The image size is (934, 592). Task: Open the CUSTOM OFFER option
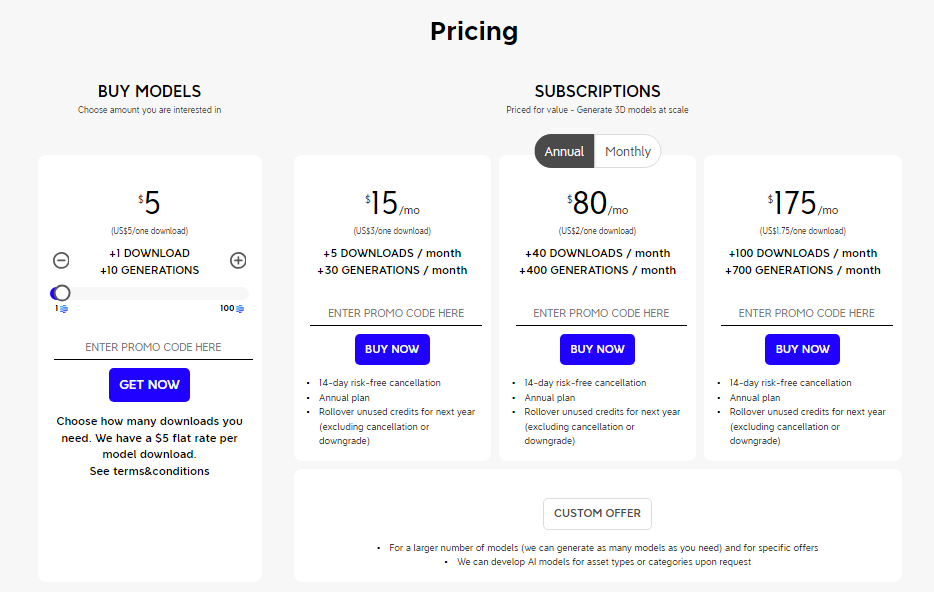(597, 513)
